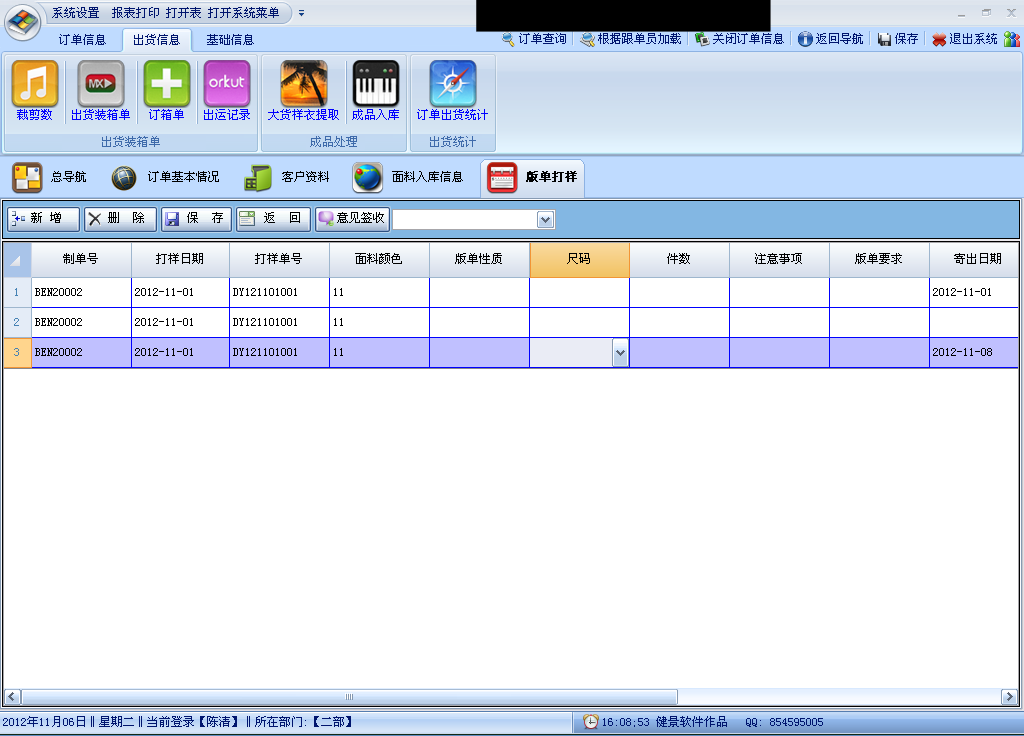This screenshot has height=736, width=1024.
Task: Open 成品入库 piano keys icon
Action: (375, 84)
